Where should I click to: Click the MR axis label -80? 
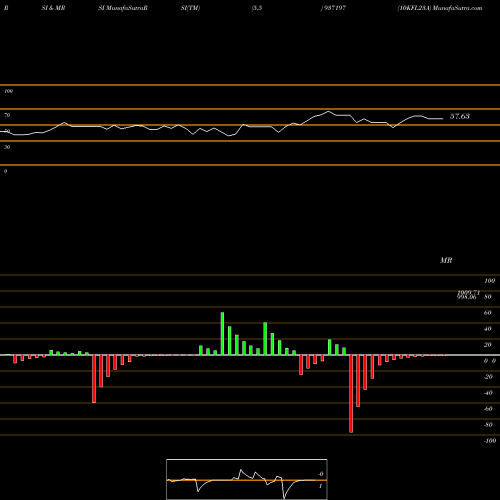(x=488, y=425)
